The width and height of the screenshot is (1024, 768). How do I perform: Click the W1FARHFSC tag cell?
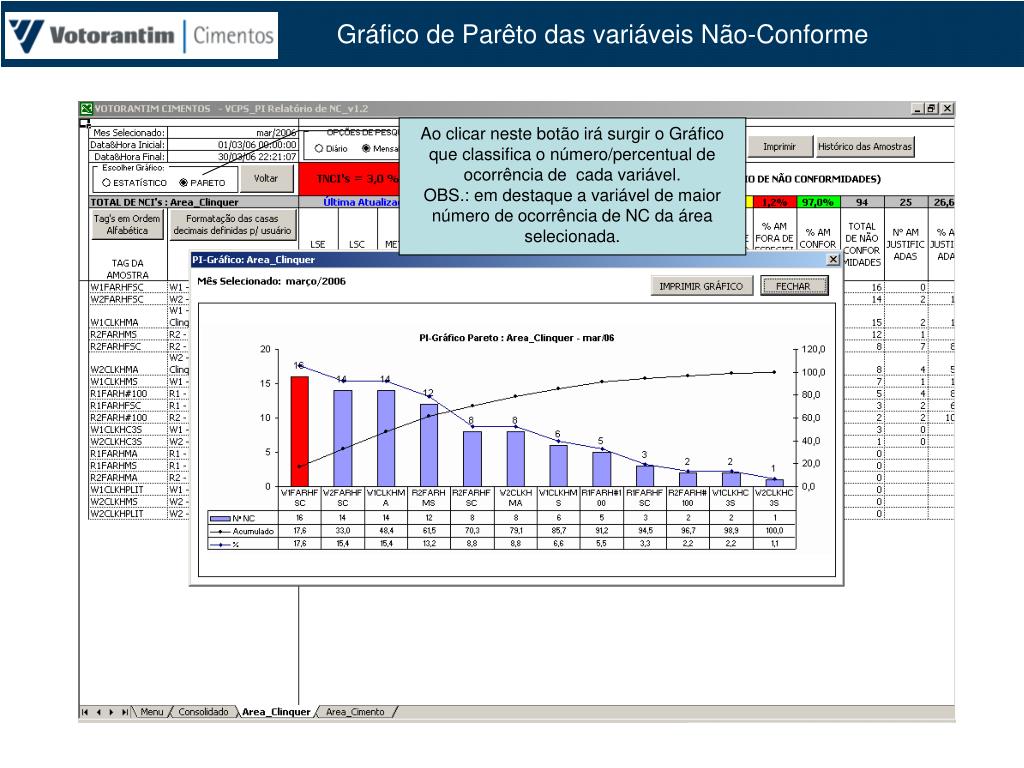point(128,287)
